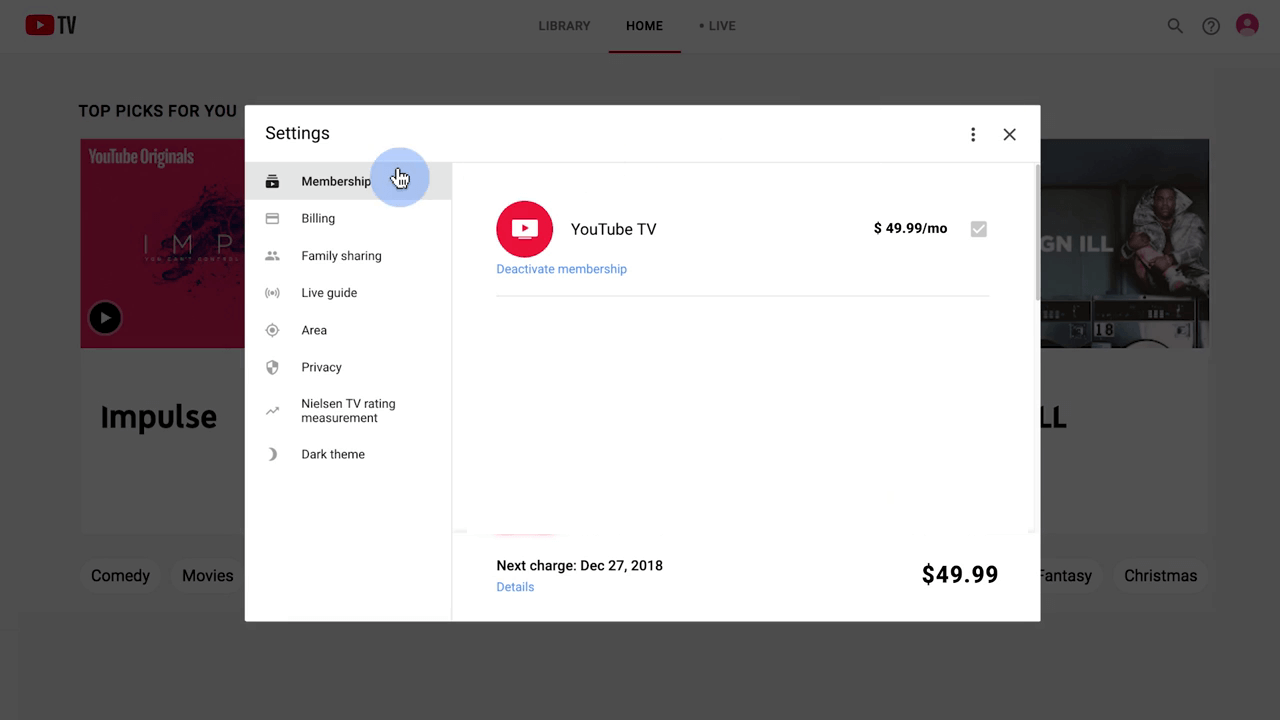Select the Christmas category chip
Image resolution: width=1280 pixels, height=720 pixels.
pyautogui.click(x=1160, y=576)
